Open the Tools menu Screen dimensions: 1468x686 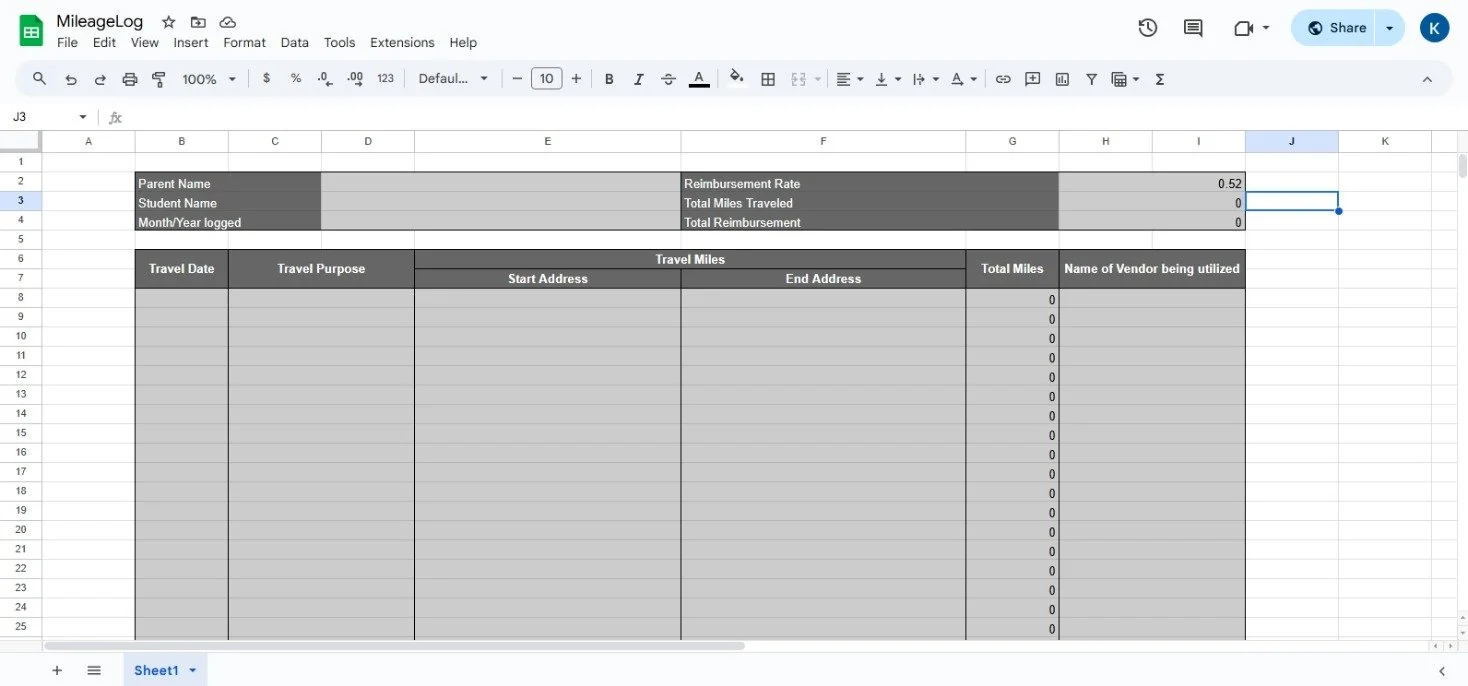pos(339,43)
